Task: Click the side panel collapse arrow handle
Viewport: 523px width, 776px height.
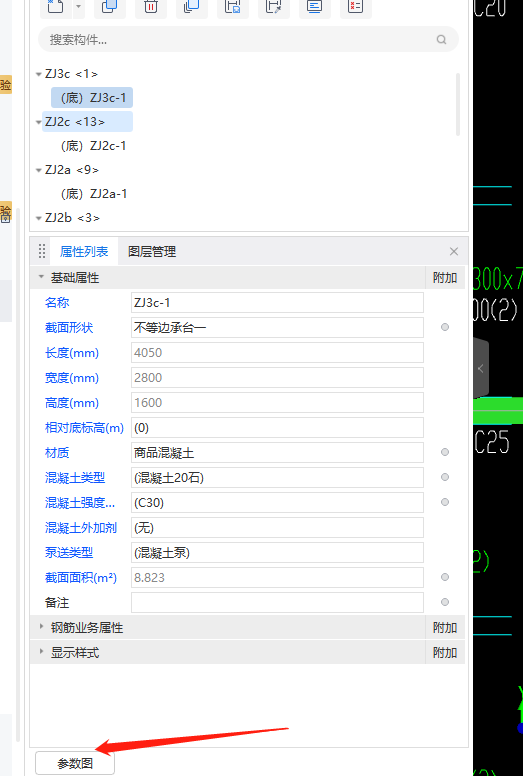Action: (x=481, y=369)
